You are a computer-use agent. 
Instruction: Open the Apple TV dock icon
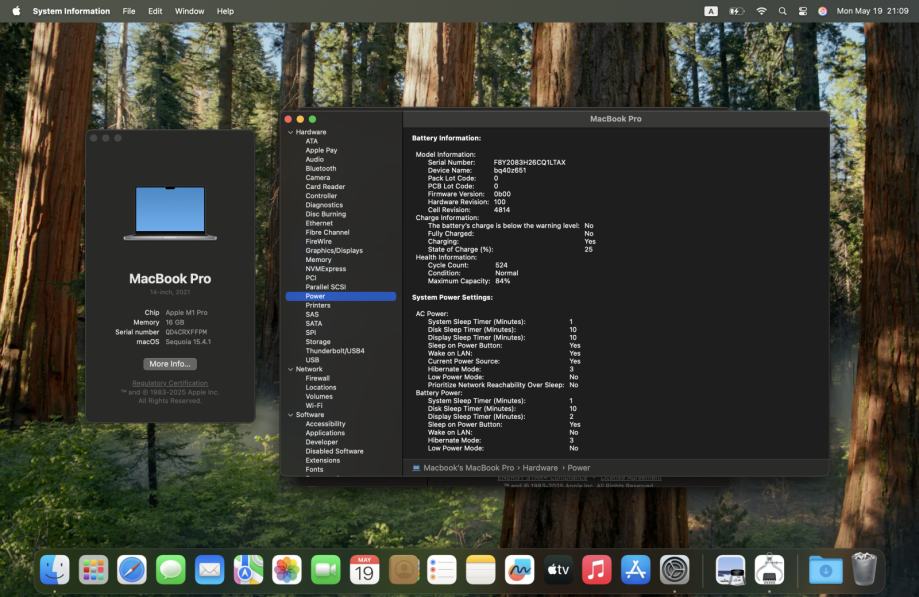click(558, 570)
